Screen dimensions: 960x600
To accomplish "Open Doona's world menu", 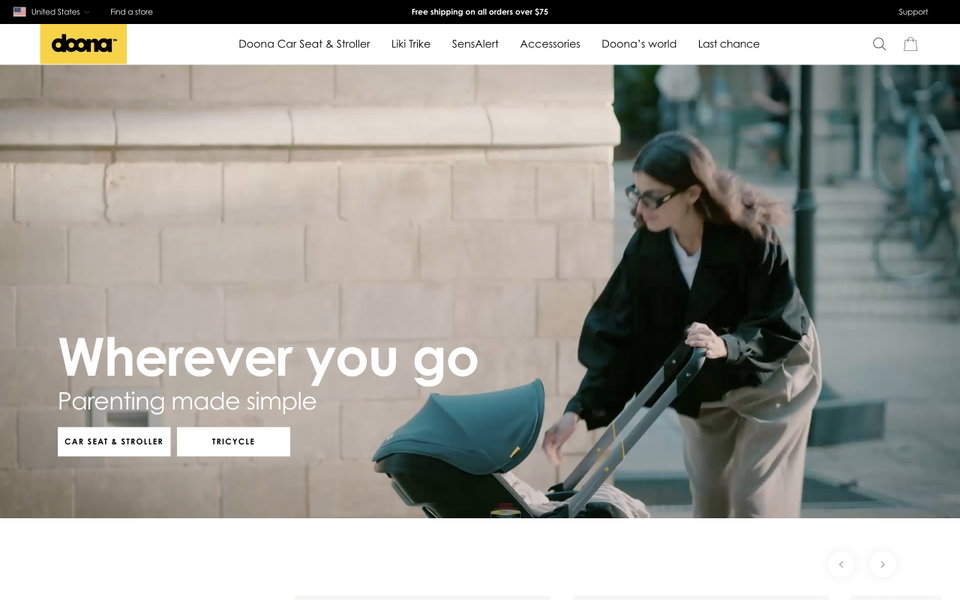I will coord(639,44).
